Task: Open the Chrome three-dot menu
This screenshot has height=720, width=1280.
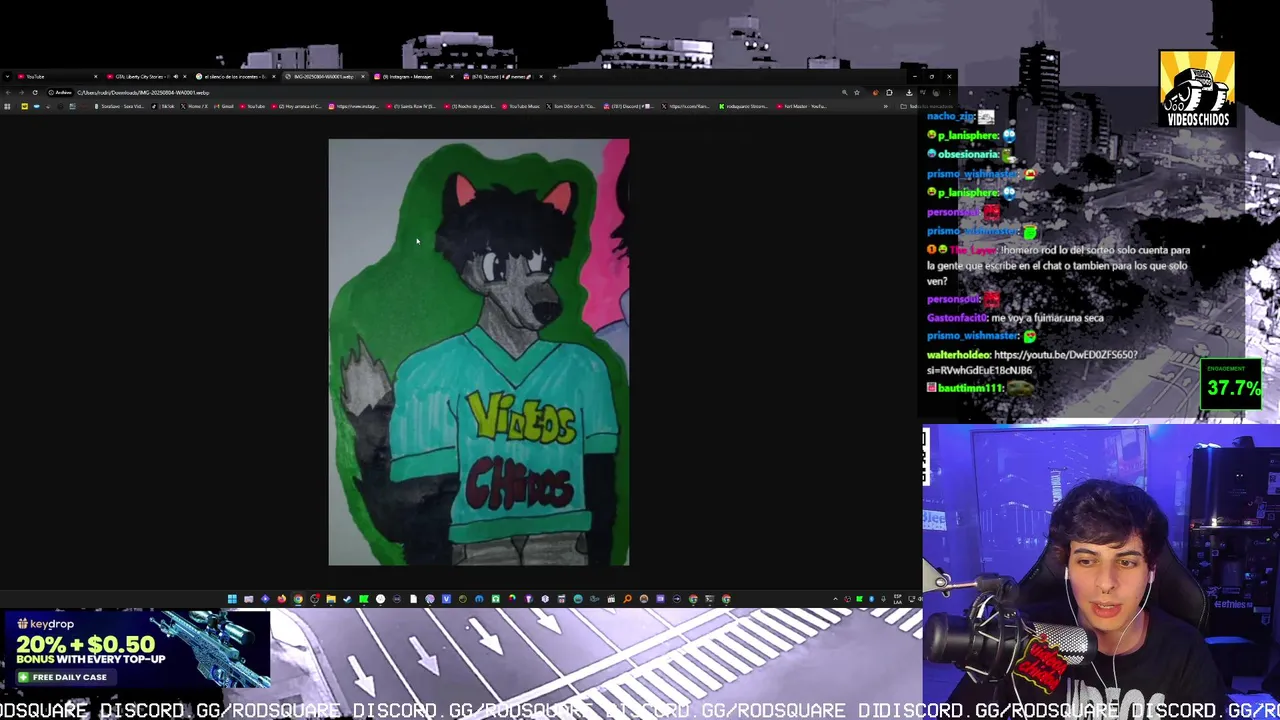Action: point(949,92)
